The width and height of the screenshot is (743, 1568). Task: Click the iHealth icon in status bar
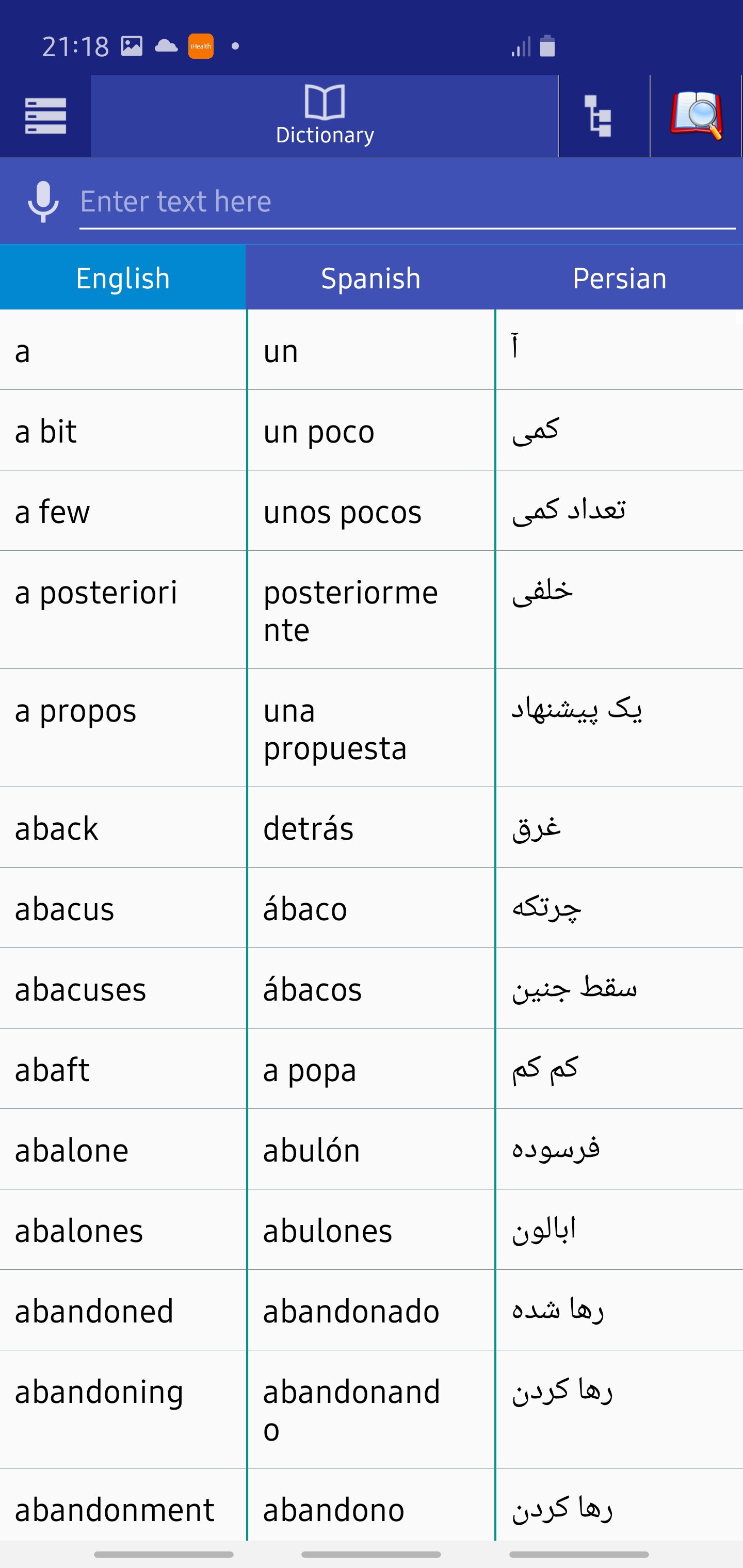point(201,46)
